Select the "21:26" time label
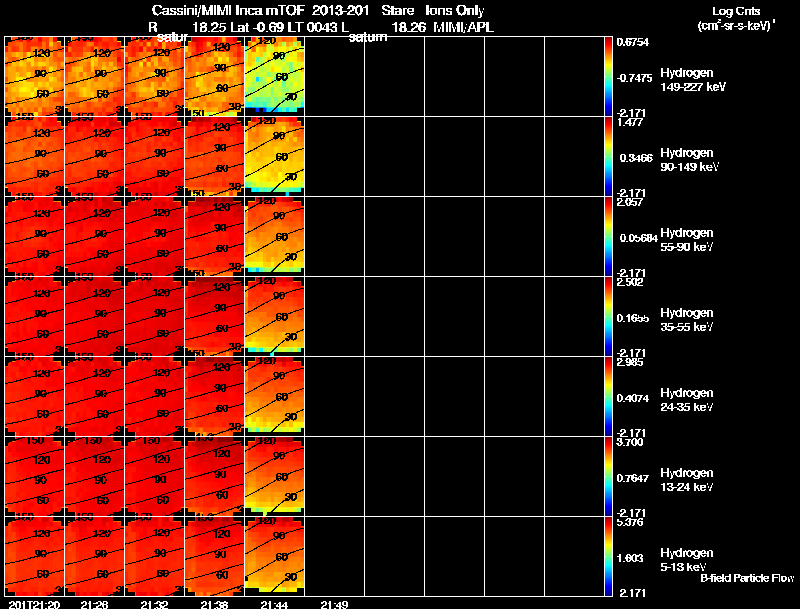 [x=94, y=604]
